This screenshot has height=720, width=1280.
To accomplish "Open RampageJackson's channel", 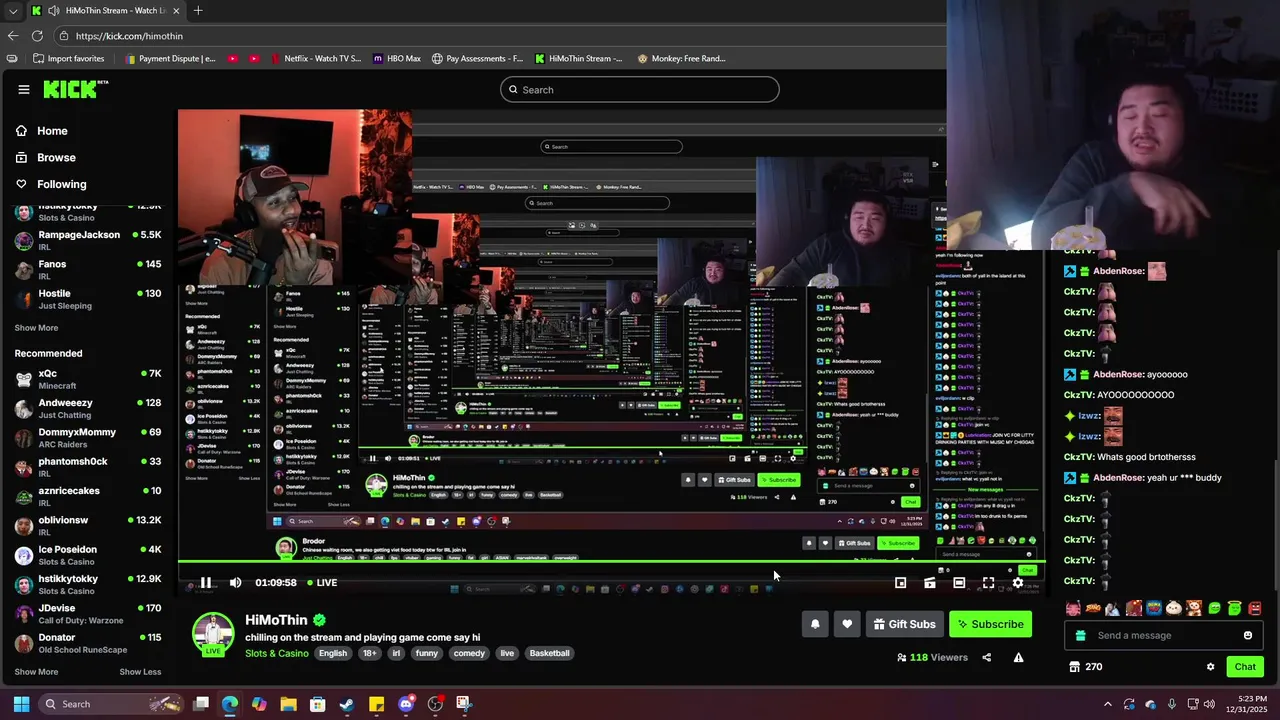I will [88, 240].
